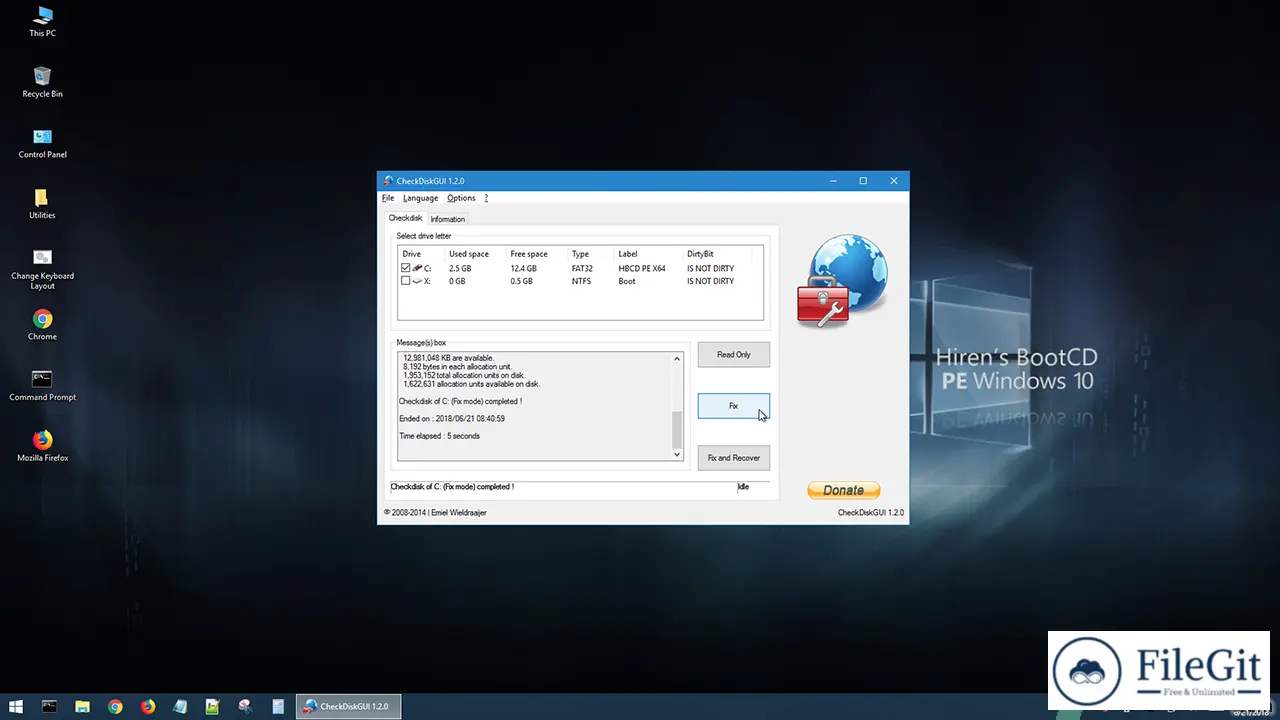Sort by Label column header
The height and width of the screenshot is (720, 1280).
click(x=648, y=254)
